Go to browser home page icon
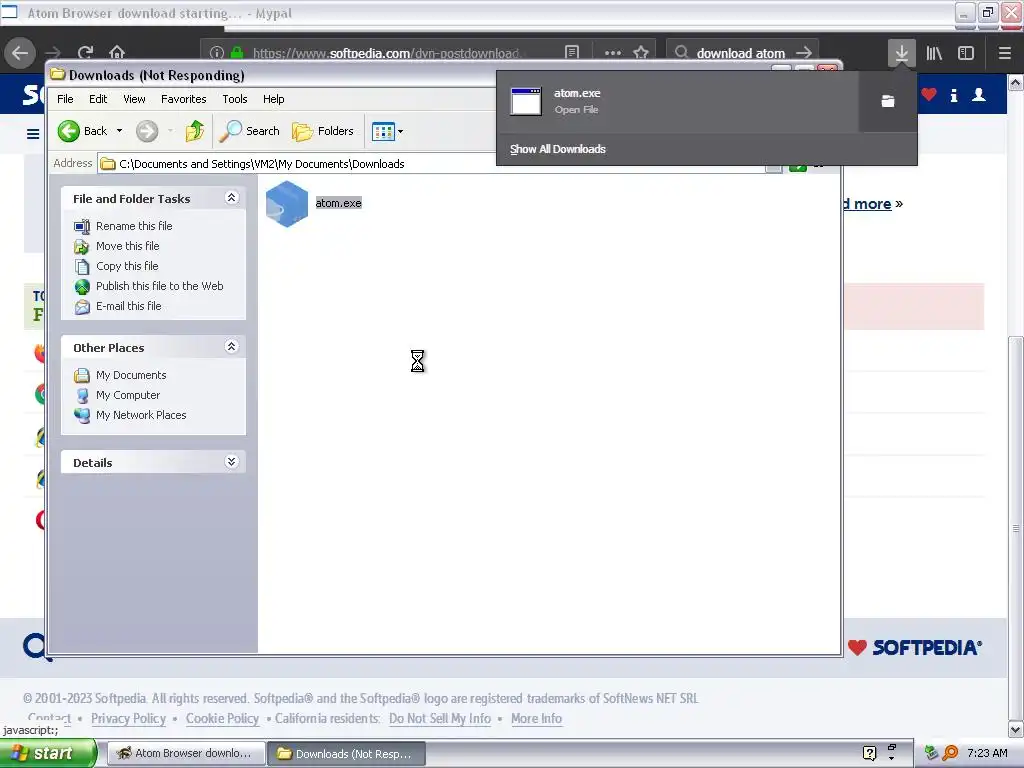 (x=117, y=52)
